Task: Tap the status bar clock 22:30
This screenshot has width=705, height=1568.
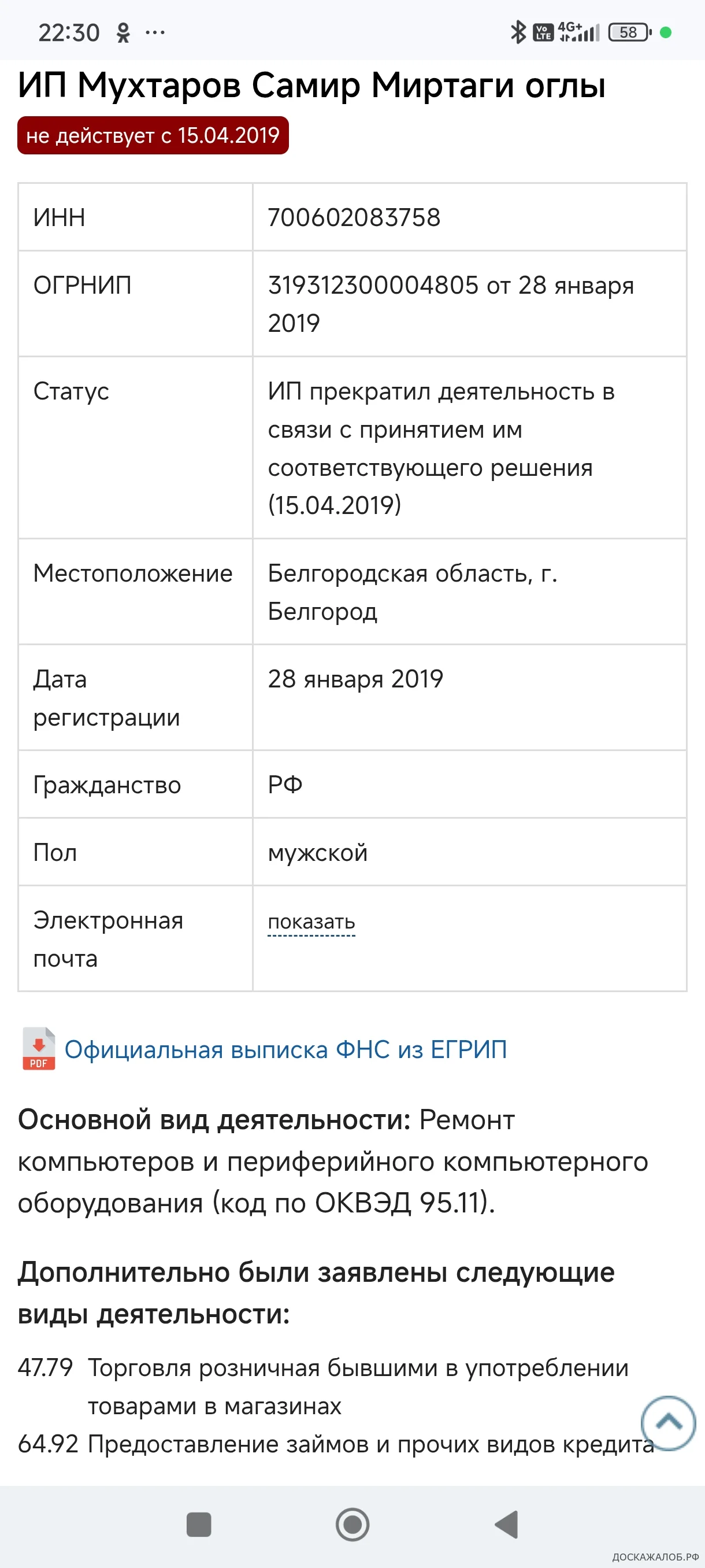Action: pos(69,33)
